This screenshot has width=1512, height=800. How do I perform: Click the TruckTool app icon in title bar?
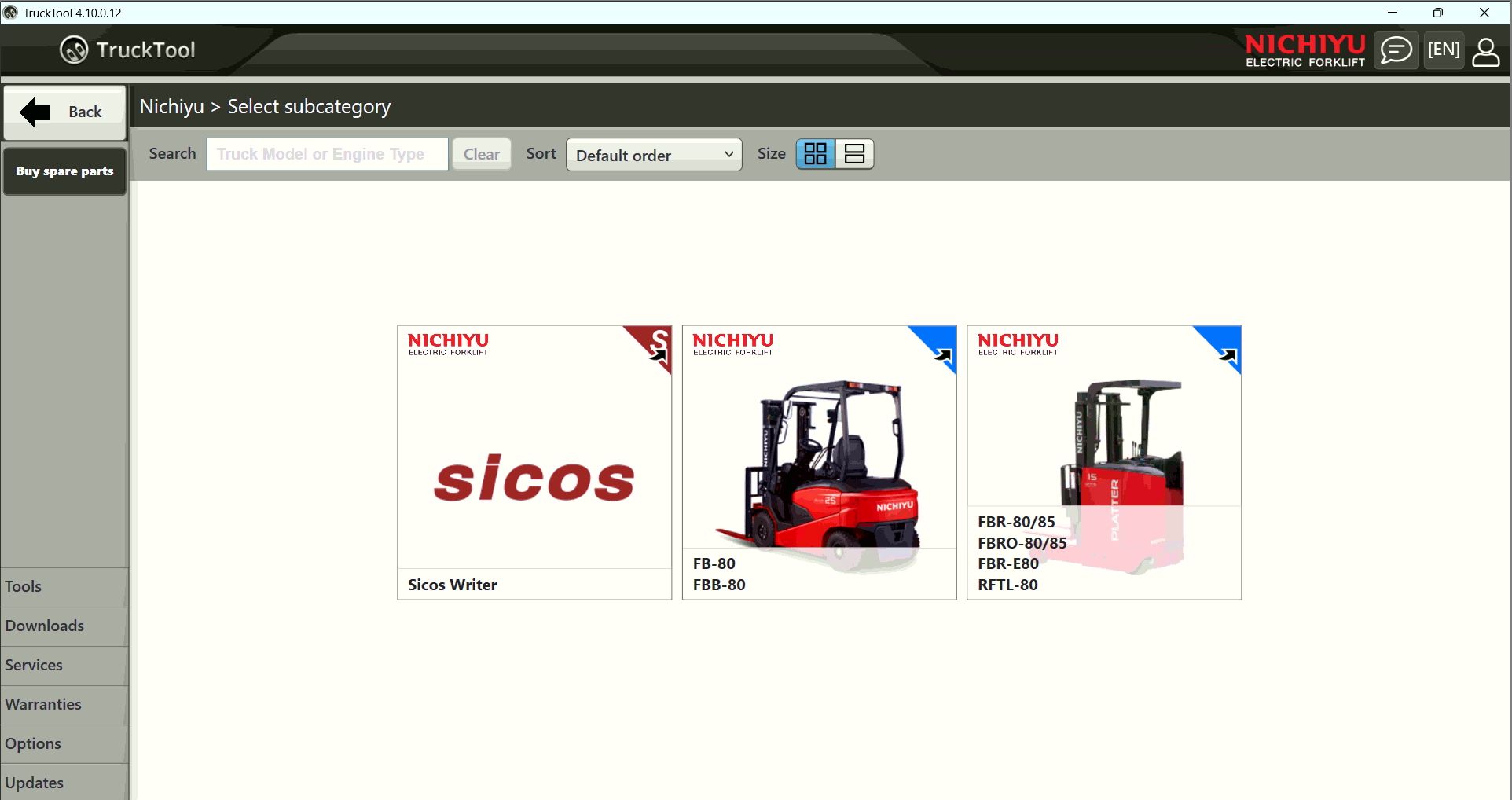pos(10,13)
